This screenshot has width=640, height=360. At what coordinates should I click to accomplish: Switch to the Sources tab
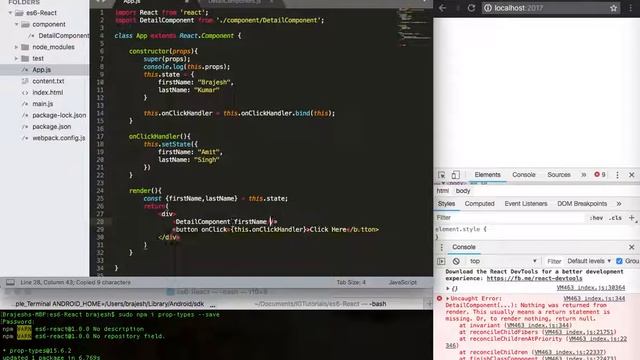[559, 175]
